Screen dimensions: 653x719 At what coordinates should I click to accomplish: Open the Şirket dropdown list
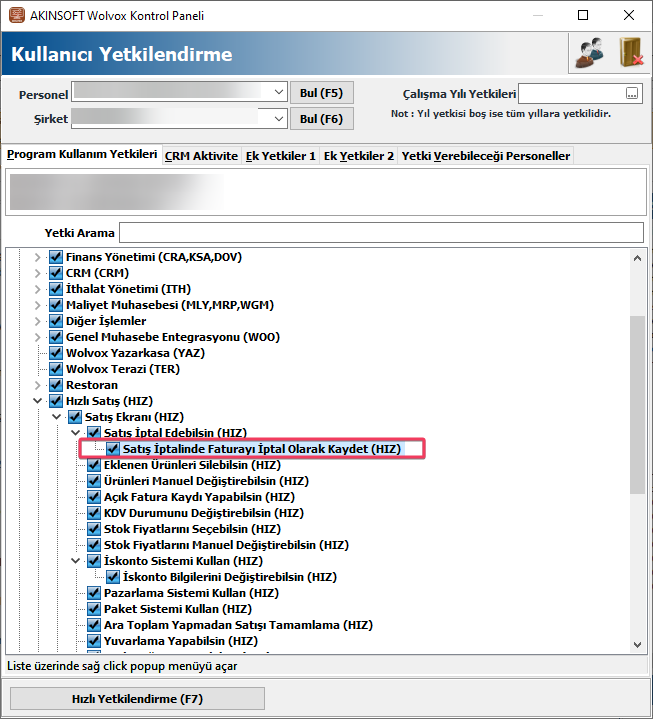[x=279, y=119]
